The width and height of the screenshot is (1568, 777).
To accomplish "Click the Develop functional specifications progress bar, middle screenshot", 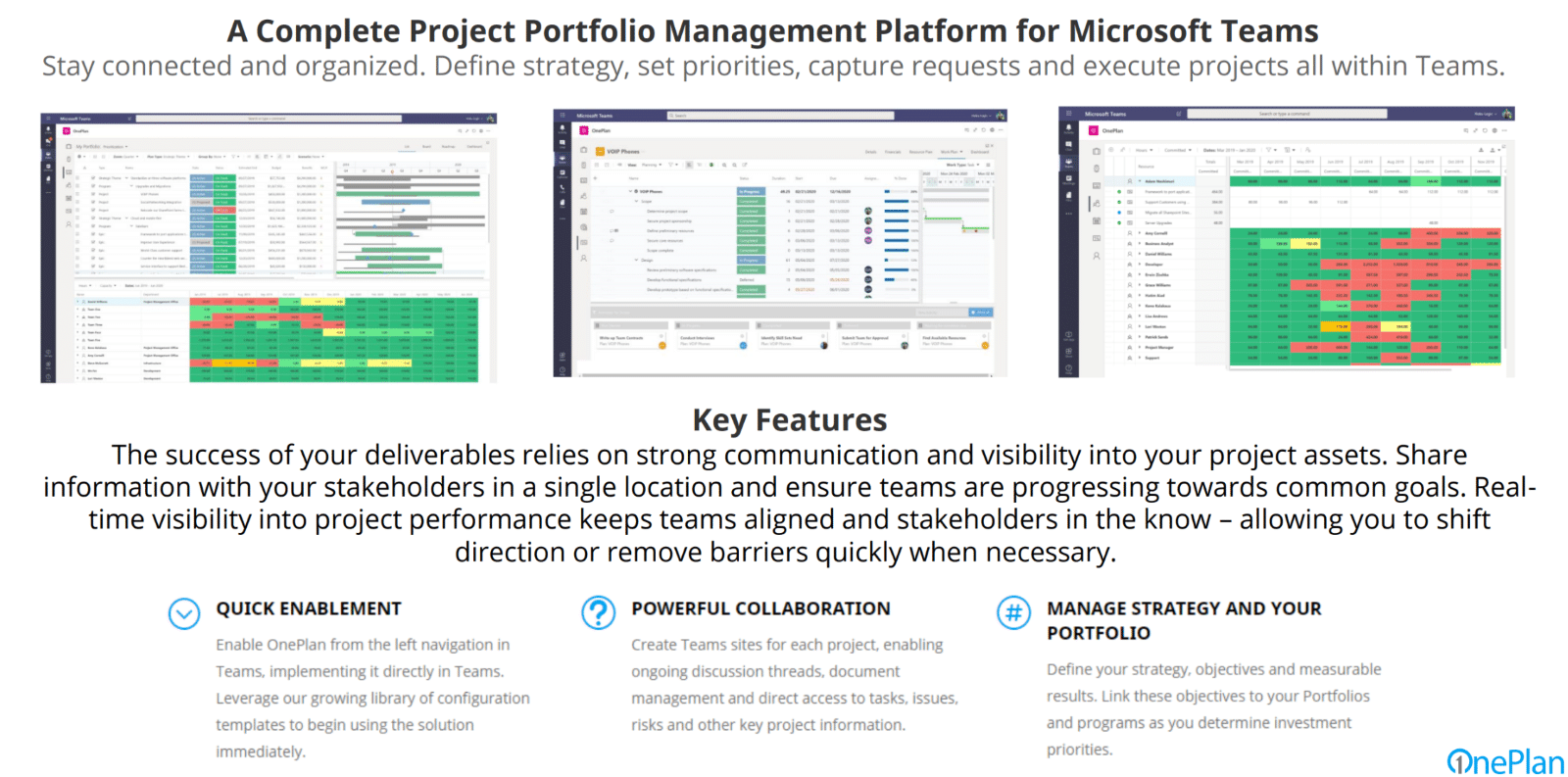I will coord(897,279).
